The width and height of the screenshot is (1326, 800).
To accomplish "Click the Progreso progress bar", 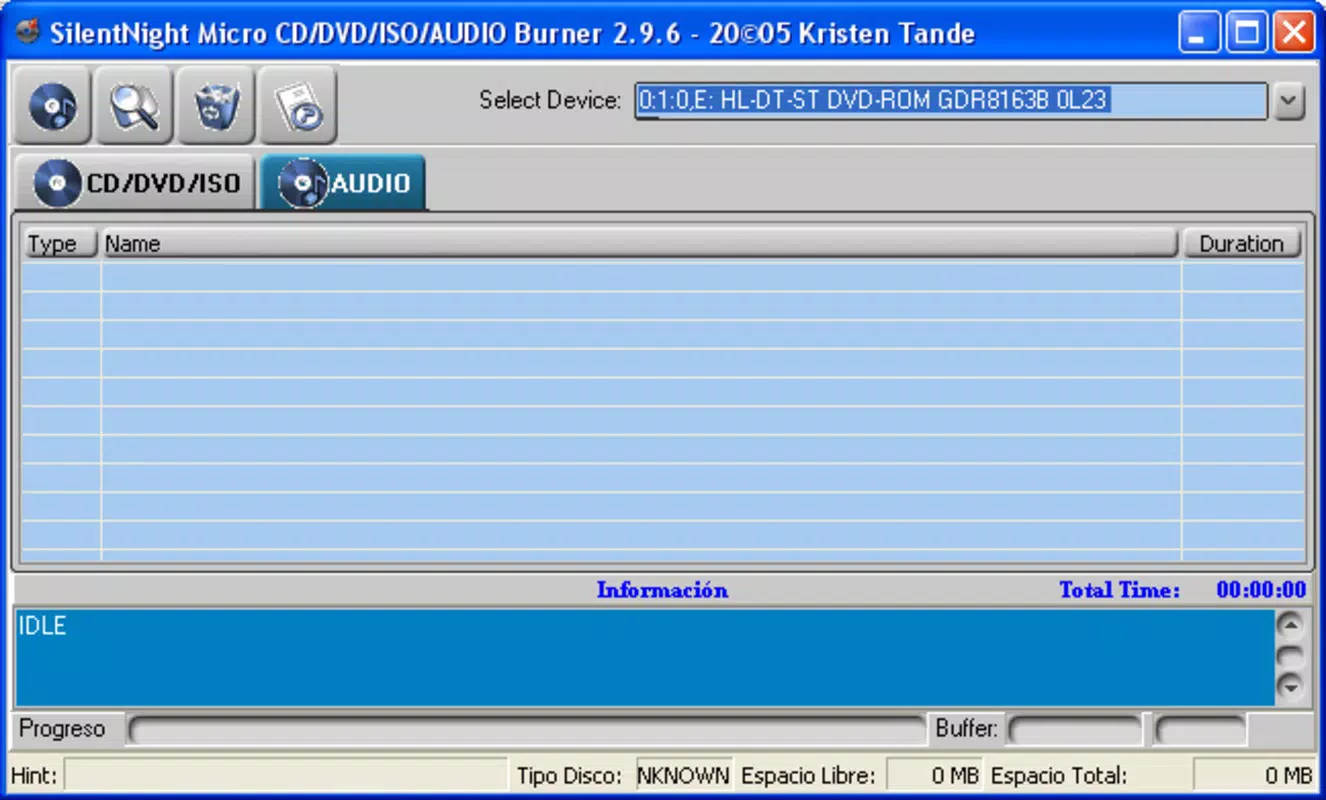I will pyautogui.click(x=527, y=730).
